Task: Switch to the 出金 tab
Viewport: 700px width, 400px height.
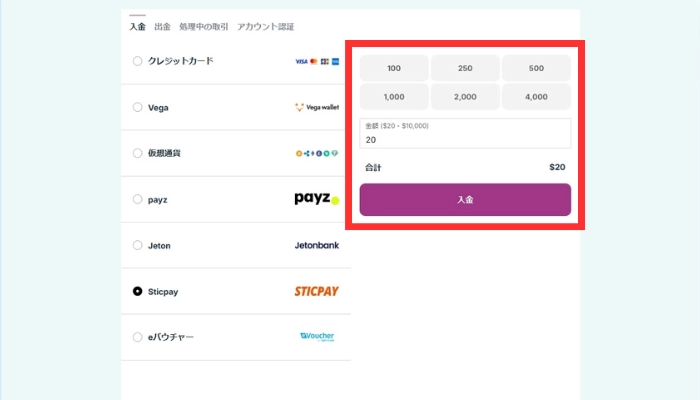Action: (x=162, y=27)
